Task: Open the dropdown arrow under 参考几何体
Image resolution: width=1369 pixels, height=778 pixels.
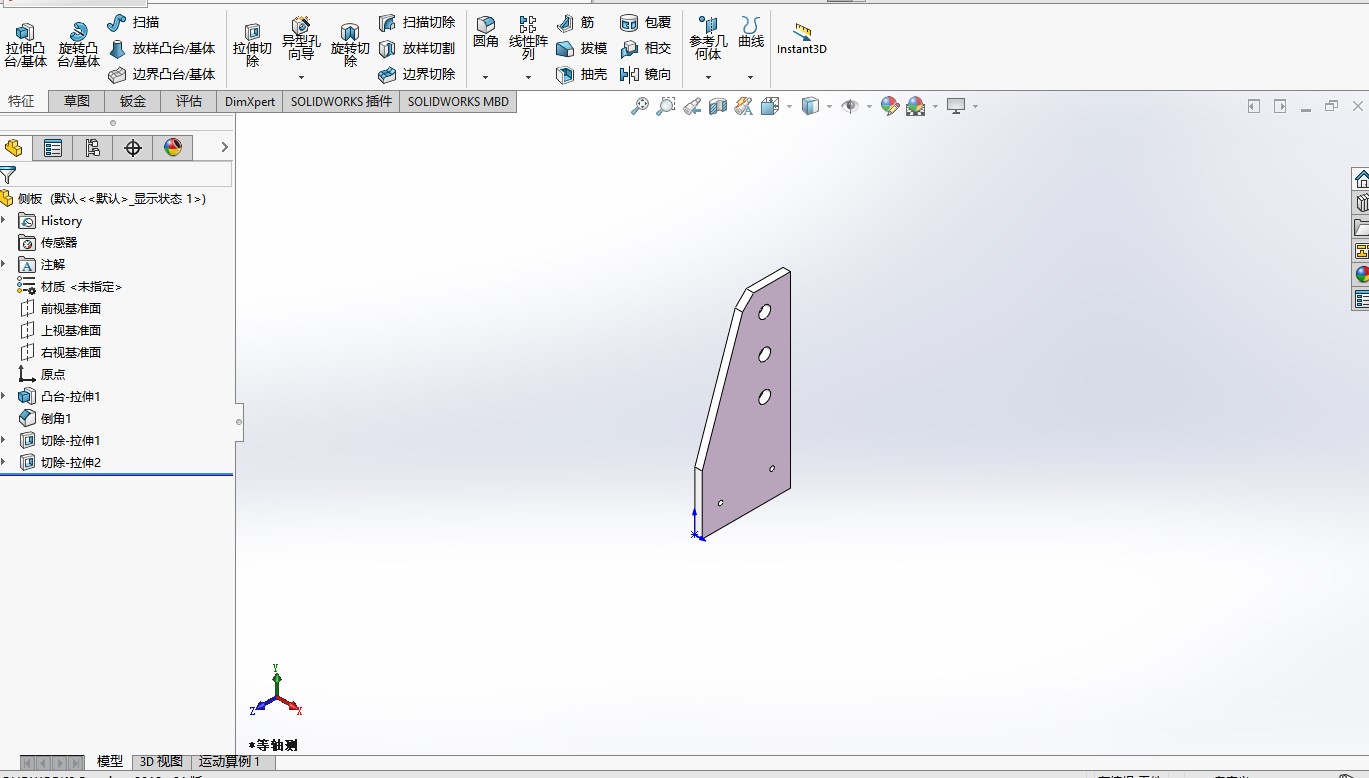Action: tap(708, 77)
